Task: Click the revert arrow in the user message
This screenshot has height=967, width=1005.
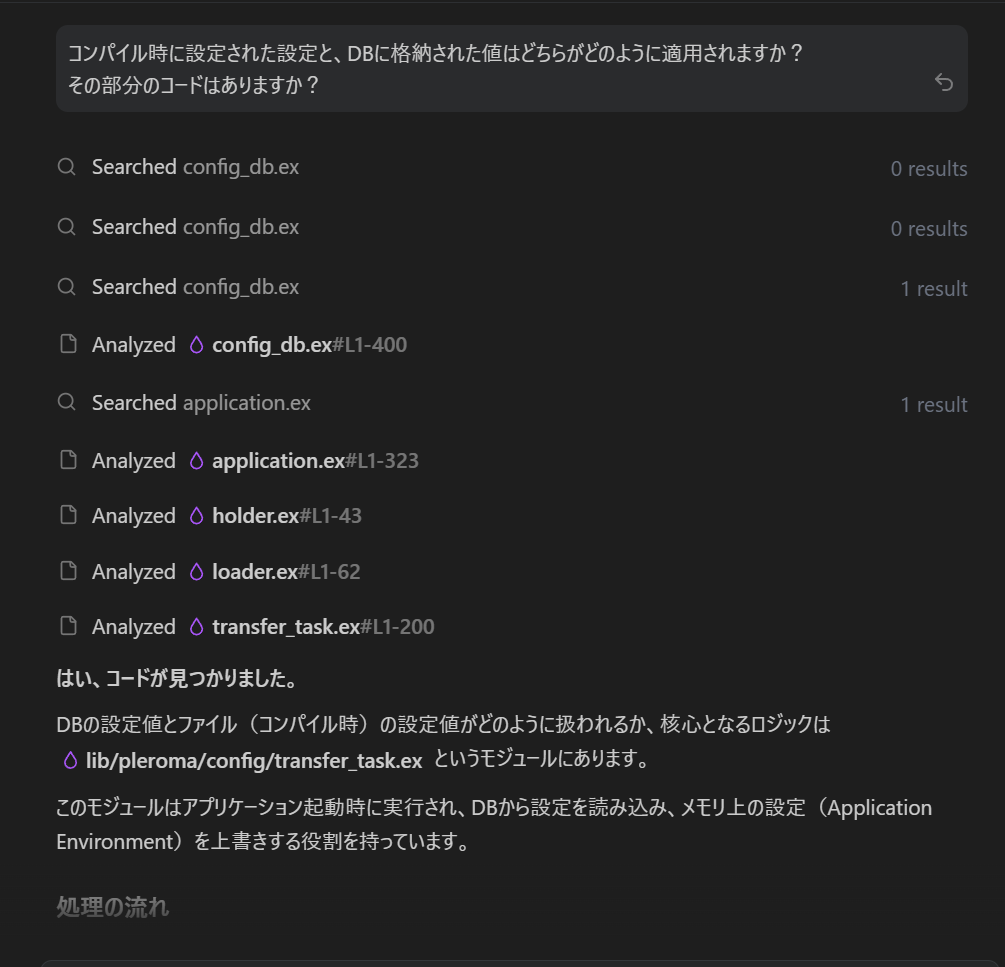Action: tap(943, 82)
